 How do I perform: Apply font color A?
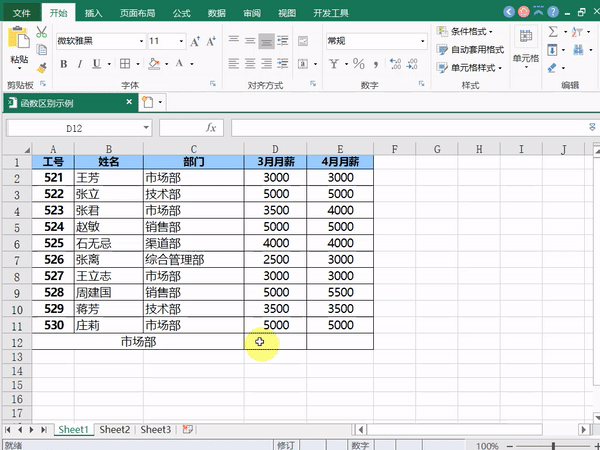(x=179, y=63)
